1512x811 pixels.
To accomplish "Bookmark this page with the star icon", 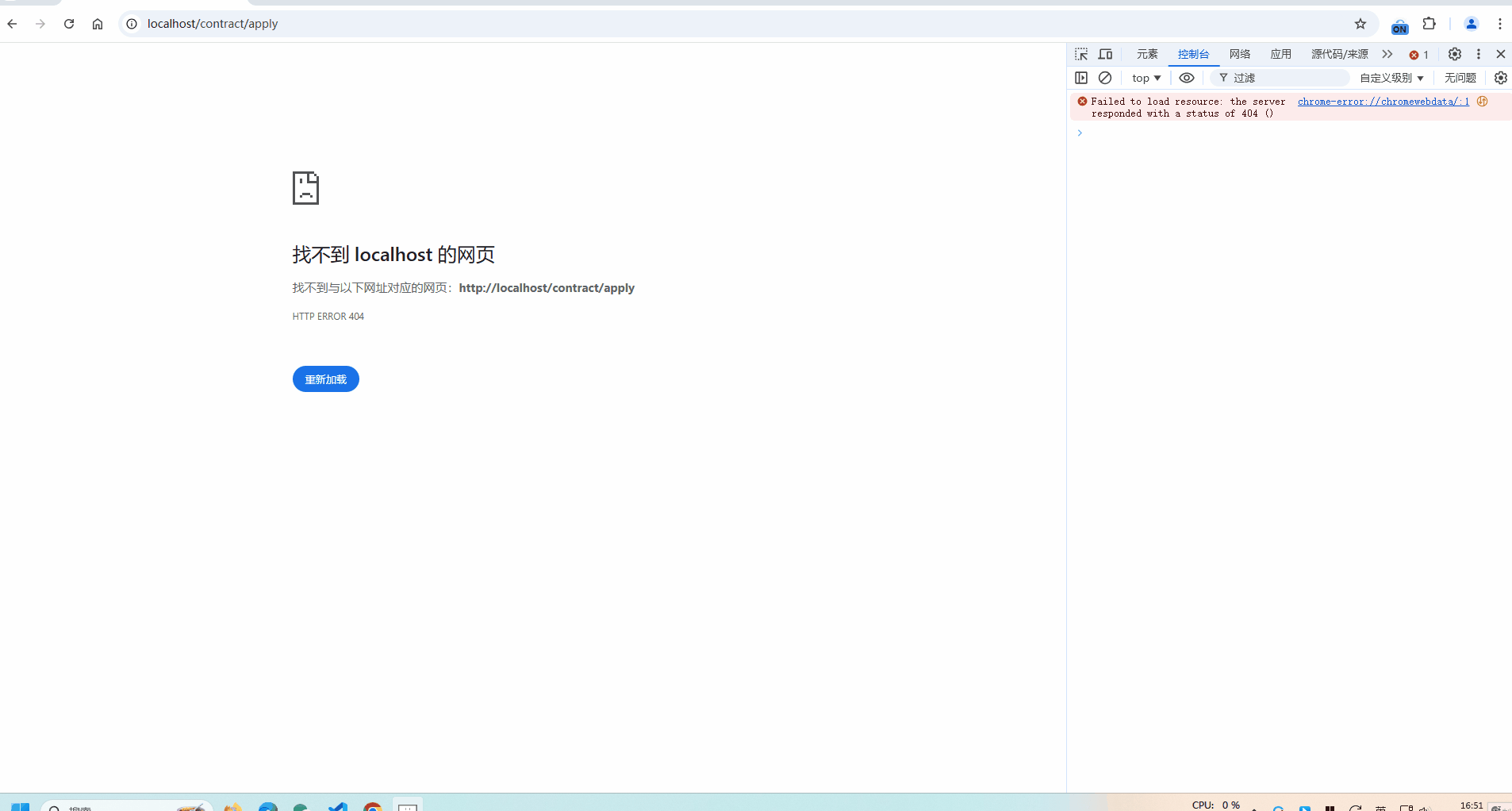I will (1360, 24).
